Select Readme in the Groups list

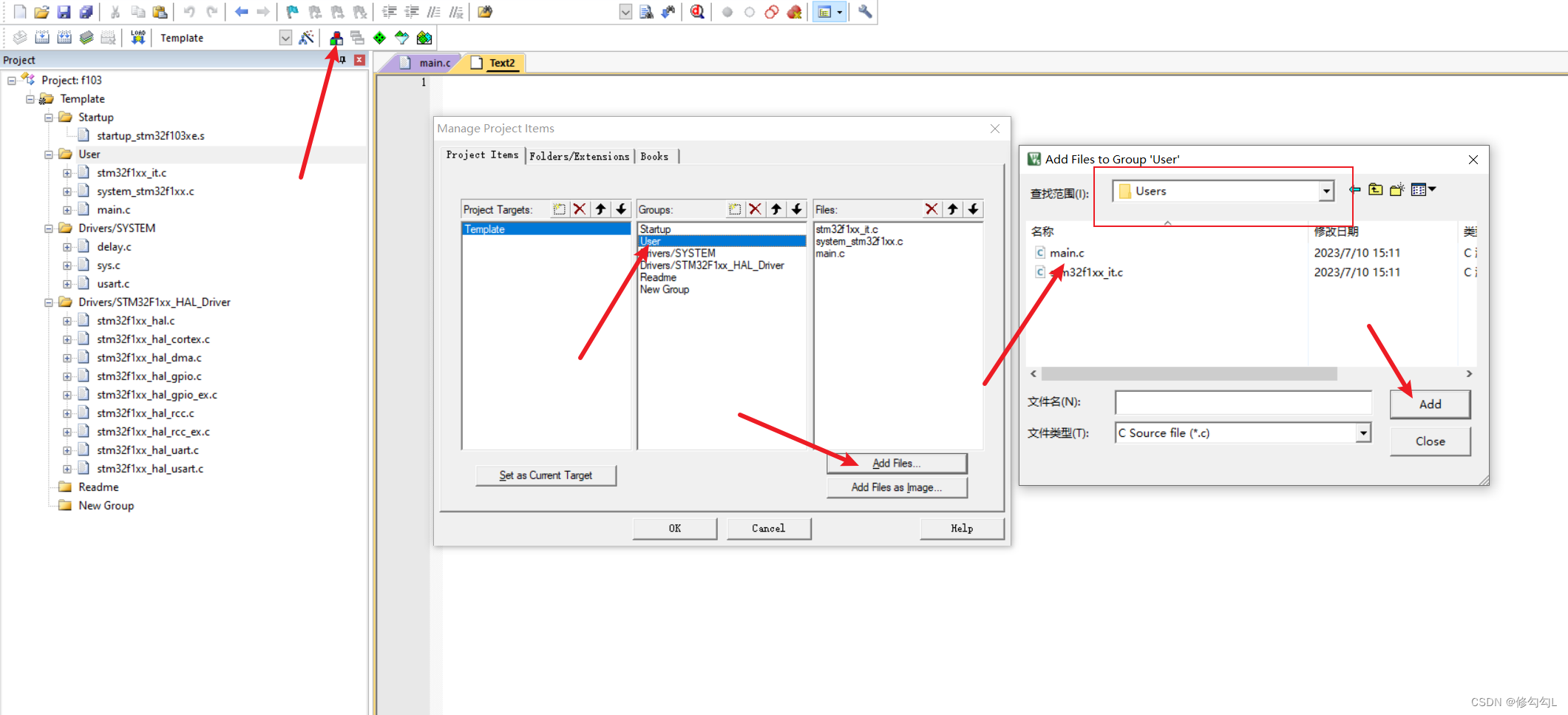pyautogui.click(x=658, y=277)
